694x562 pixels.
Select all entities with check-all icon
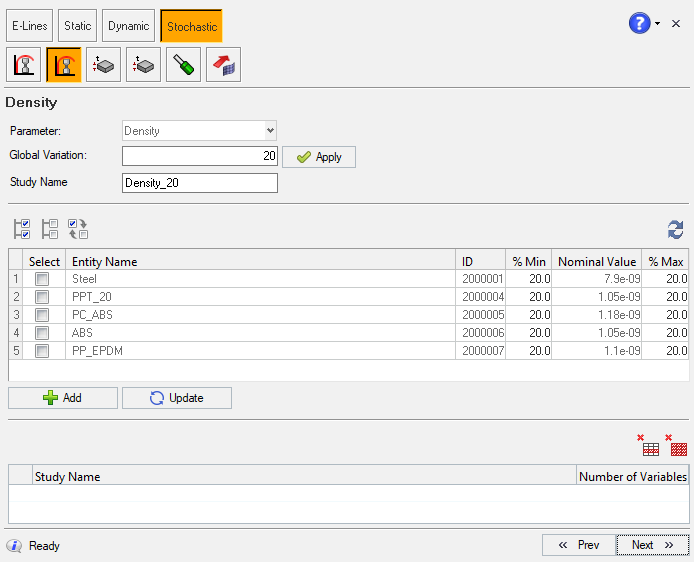coord(22,229)
